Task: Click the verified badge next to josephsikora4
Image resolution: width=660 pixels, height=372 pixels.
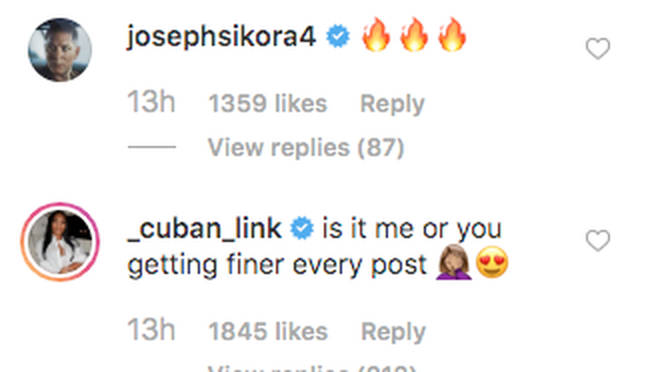Action: coord(338,36)
